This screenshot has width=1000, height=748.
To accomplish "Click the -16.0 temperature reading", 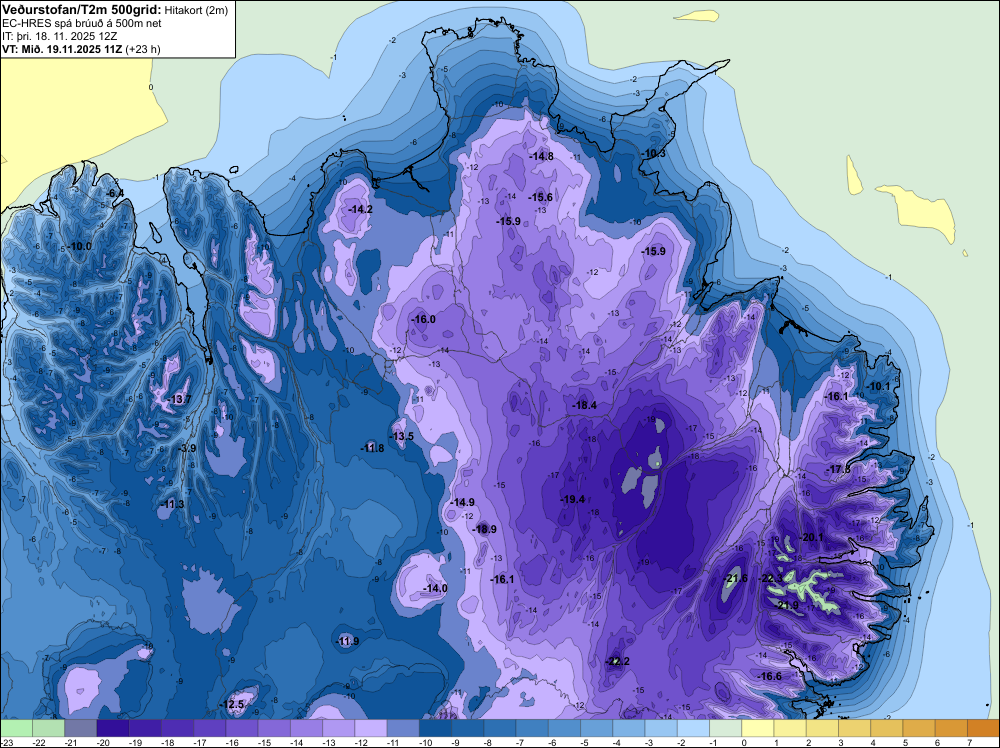I will coord(424,319).
